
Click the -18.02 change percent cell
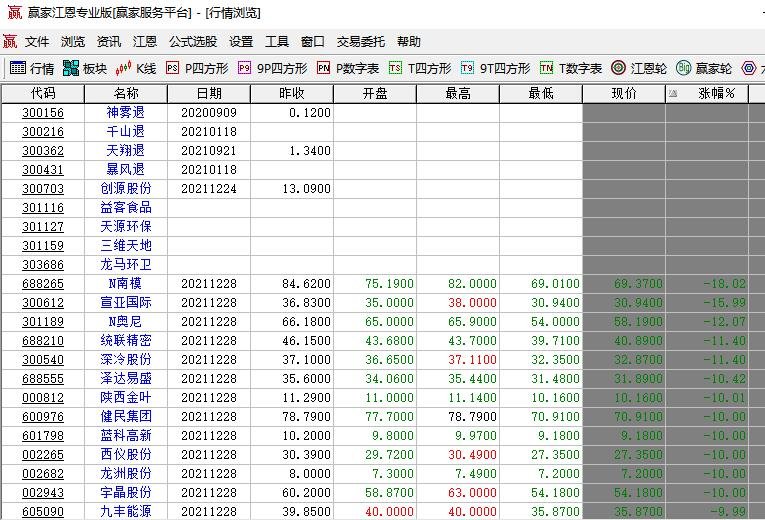pyautogui.click(x=725, y=284)
